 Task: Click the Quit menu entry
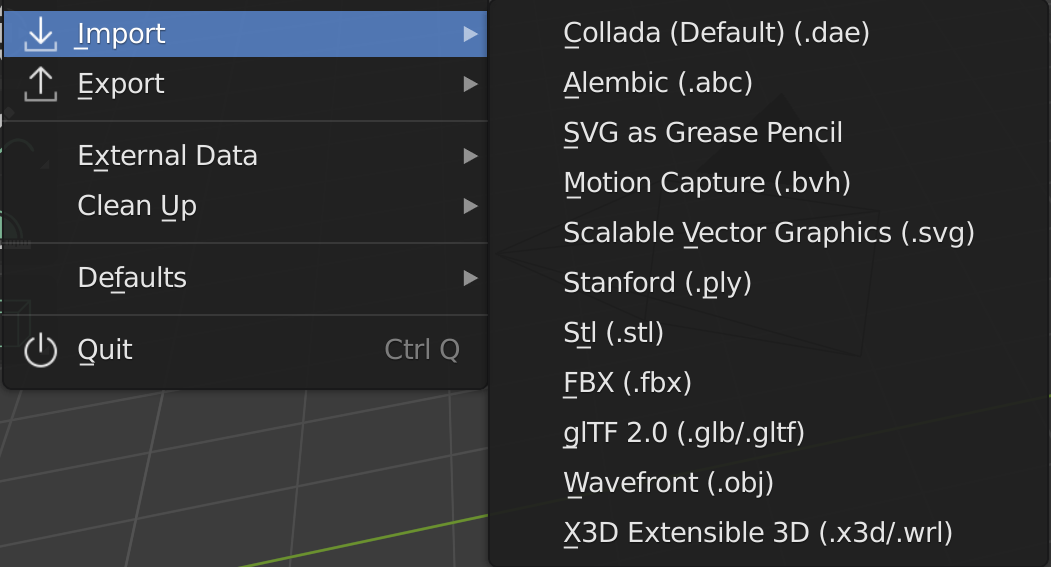245,350
